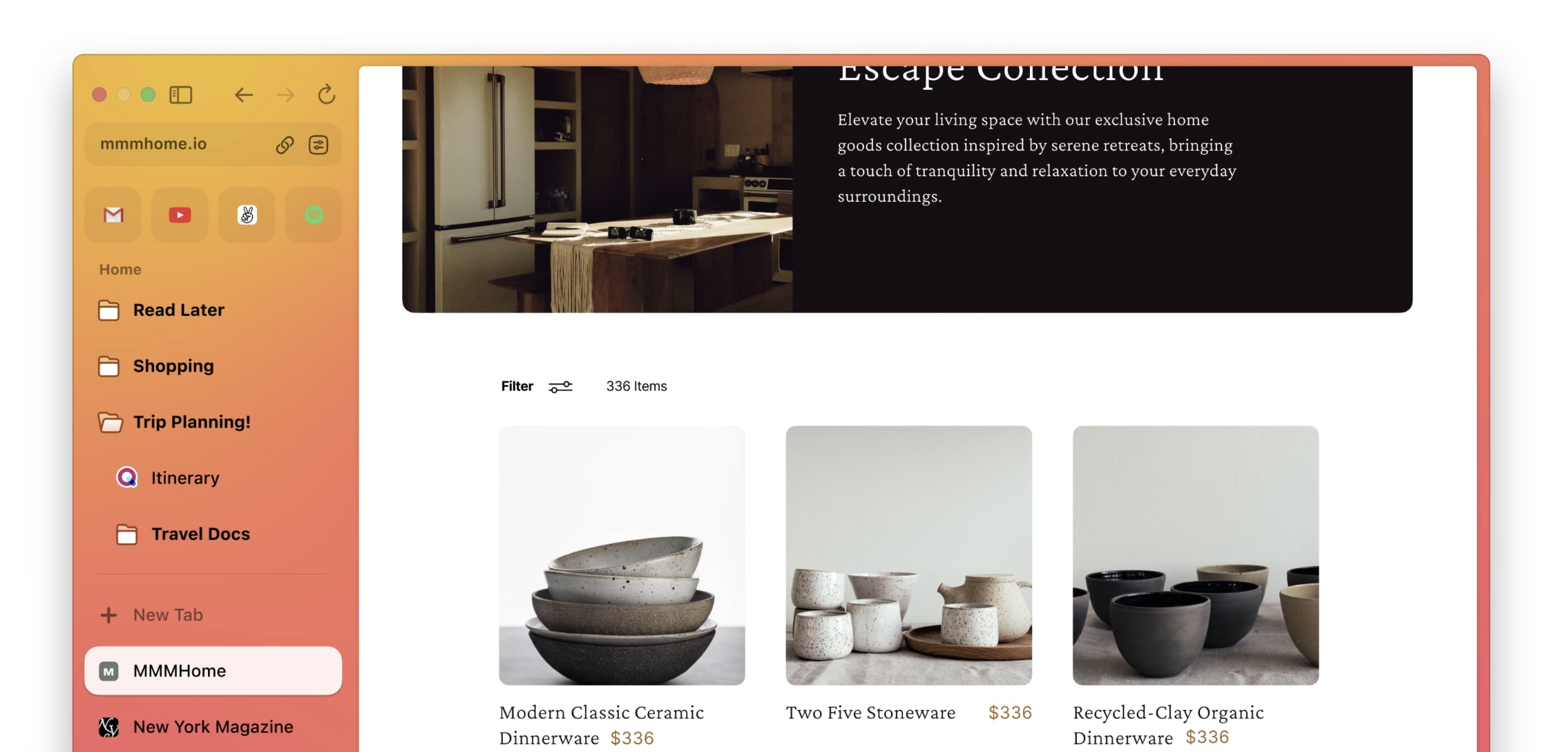Image resolution: width=1568 pixels, height=752 pixels.
Task: Click the Gmail icon in favorites bar
Action: coord(114,214)
